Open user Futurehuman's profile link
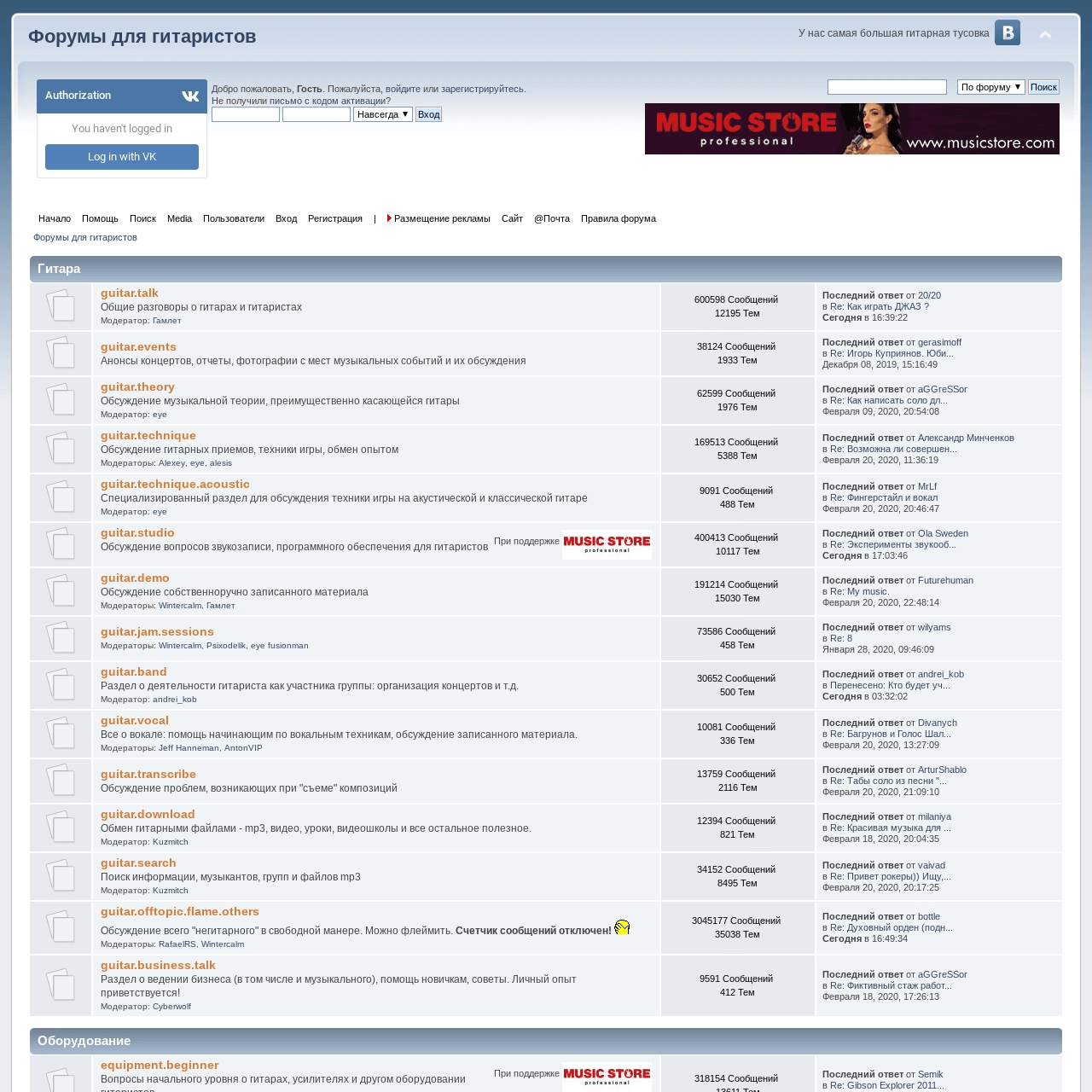This screenshot has width=1092, height=1092. click(945, 580)
